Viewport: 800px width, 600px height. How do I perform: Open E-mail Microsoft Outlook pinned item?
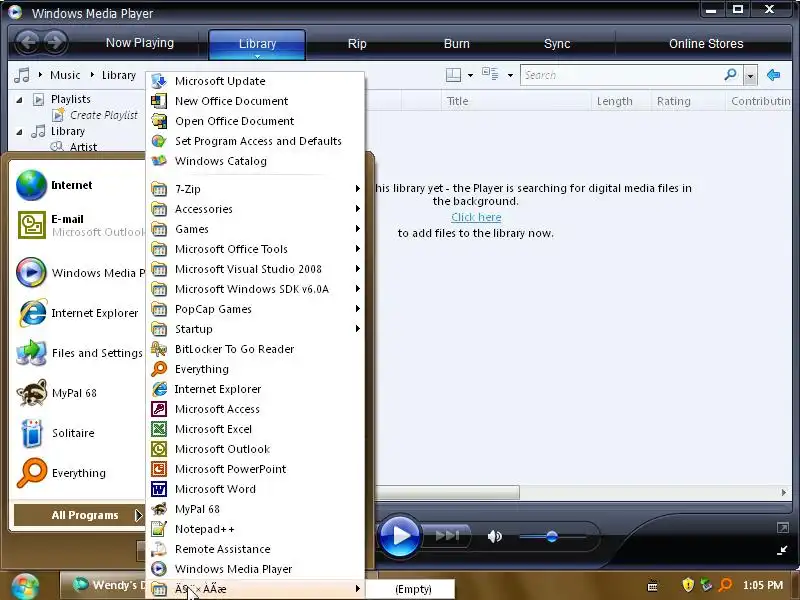coord(78,225)
